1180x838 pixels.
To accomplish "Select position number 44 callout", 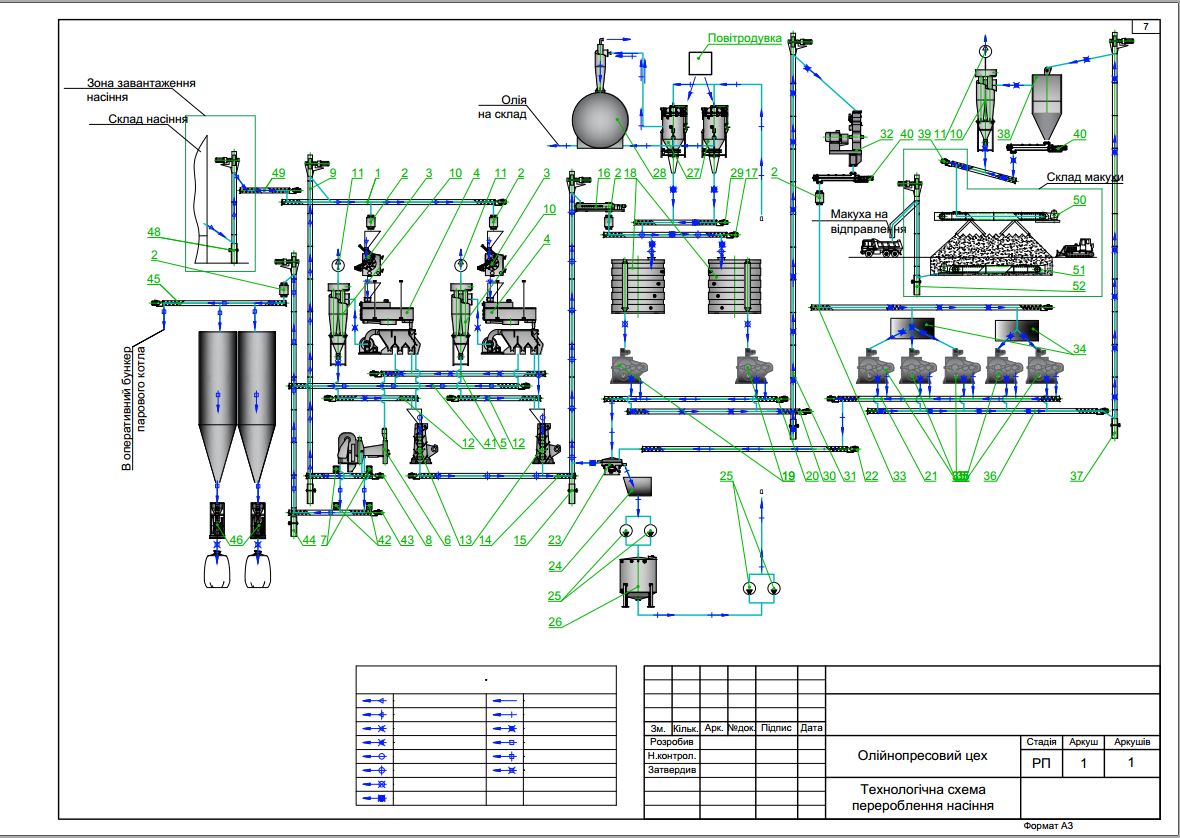I will point(309,540).
